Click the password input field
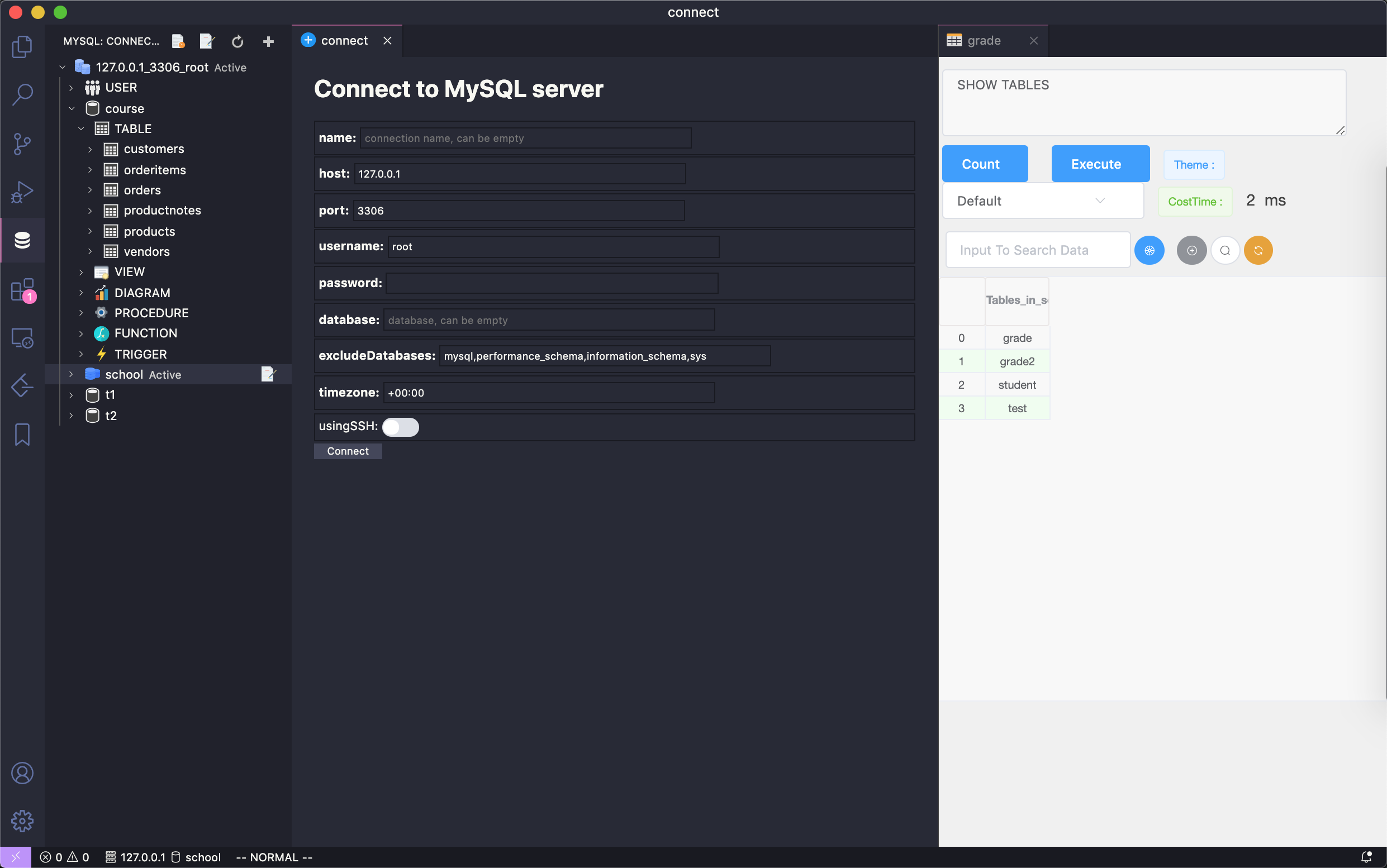 point(552,283)
